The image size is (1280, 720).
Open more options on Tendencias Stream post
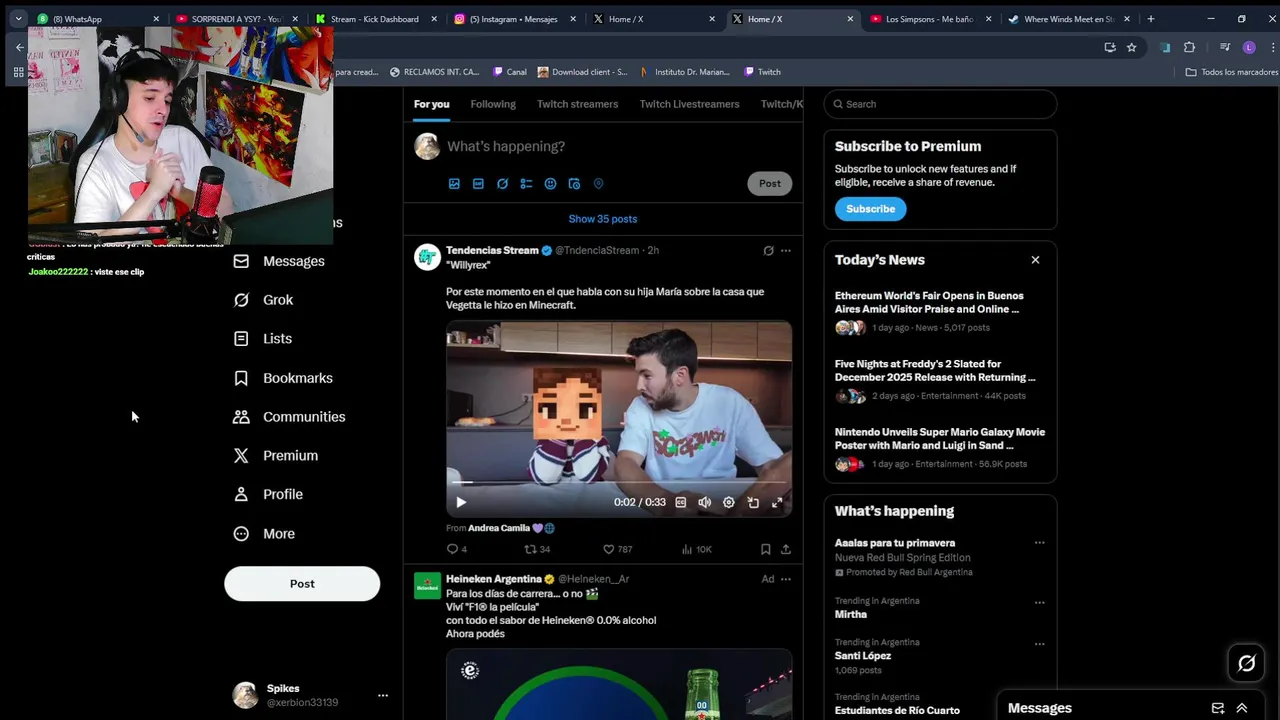tap(786, 251)
